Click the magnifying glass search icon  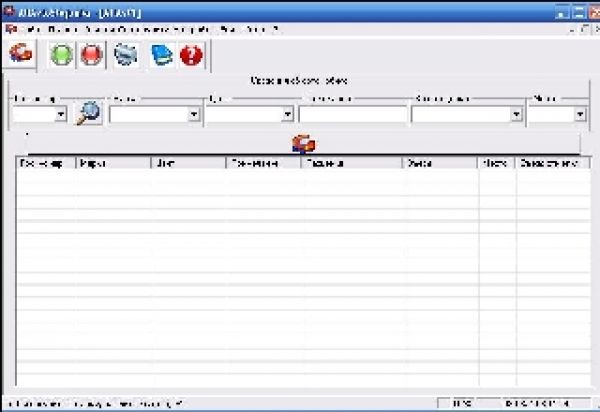click(x=88, y=113)
